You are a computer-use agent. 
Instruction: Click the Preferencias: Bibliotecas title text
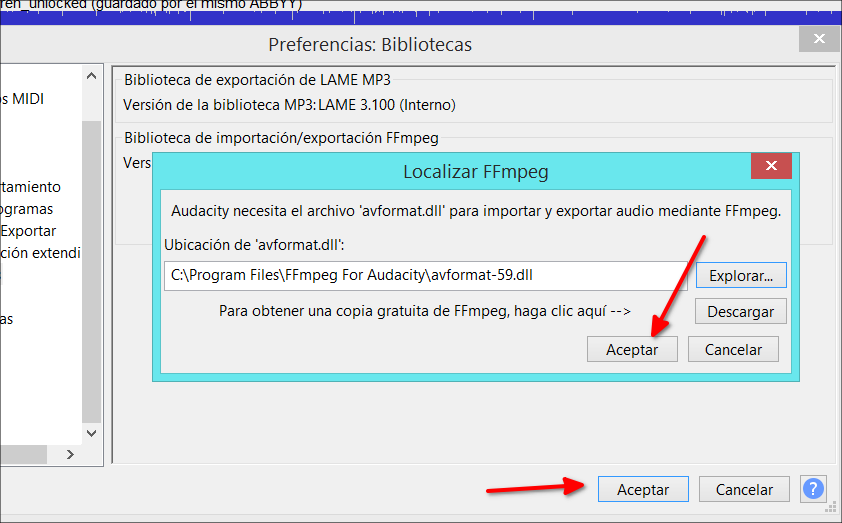[370, 45]
